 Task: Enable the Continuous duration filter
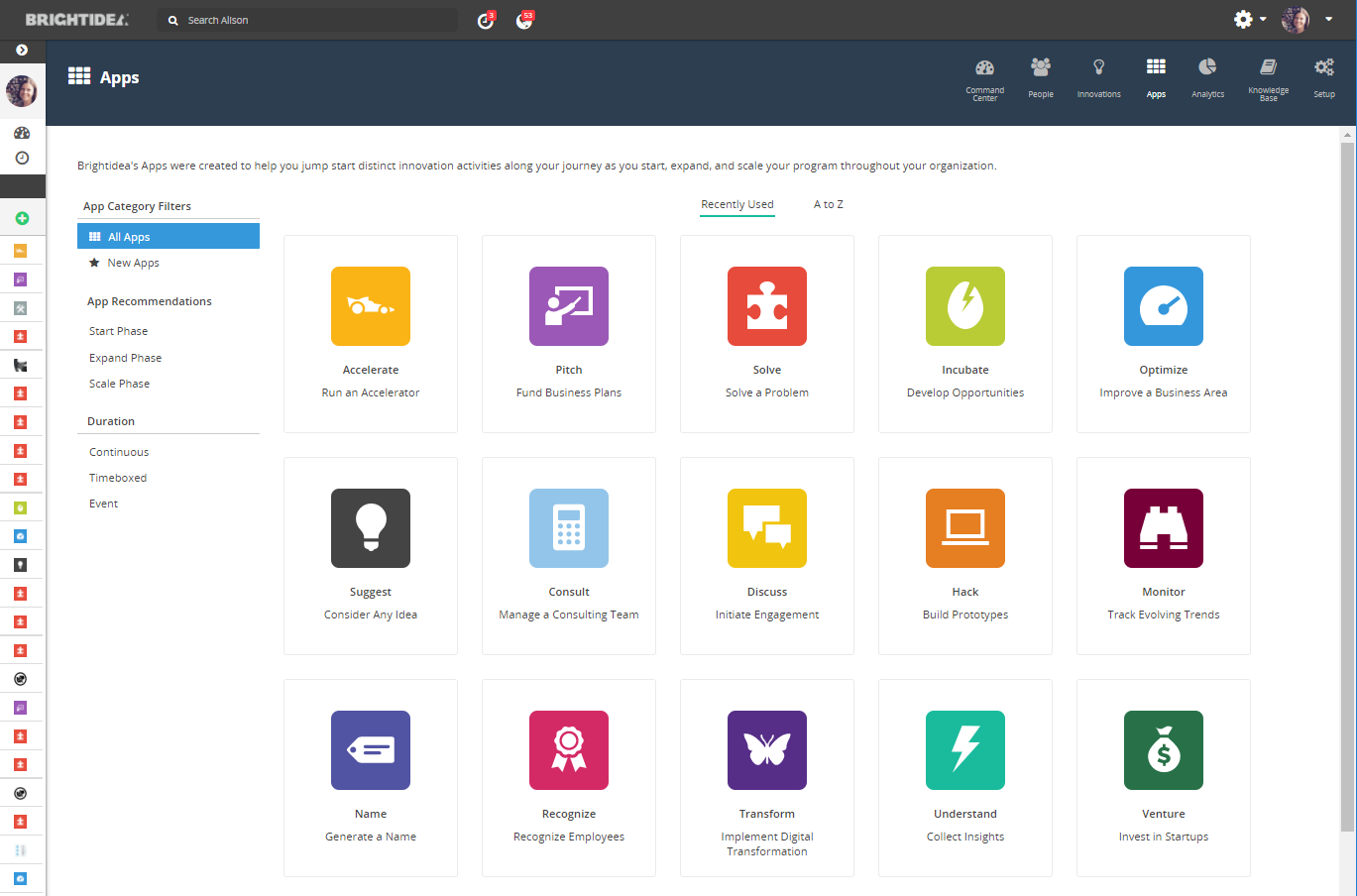[119, 451]
